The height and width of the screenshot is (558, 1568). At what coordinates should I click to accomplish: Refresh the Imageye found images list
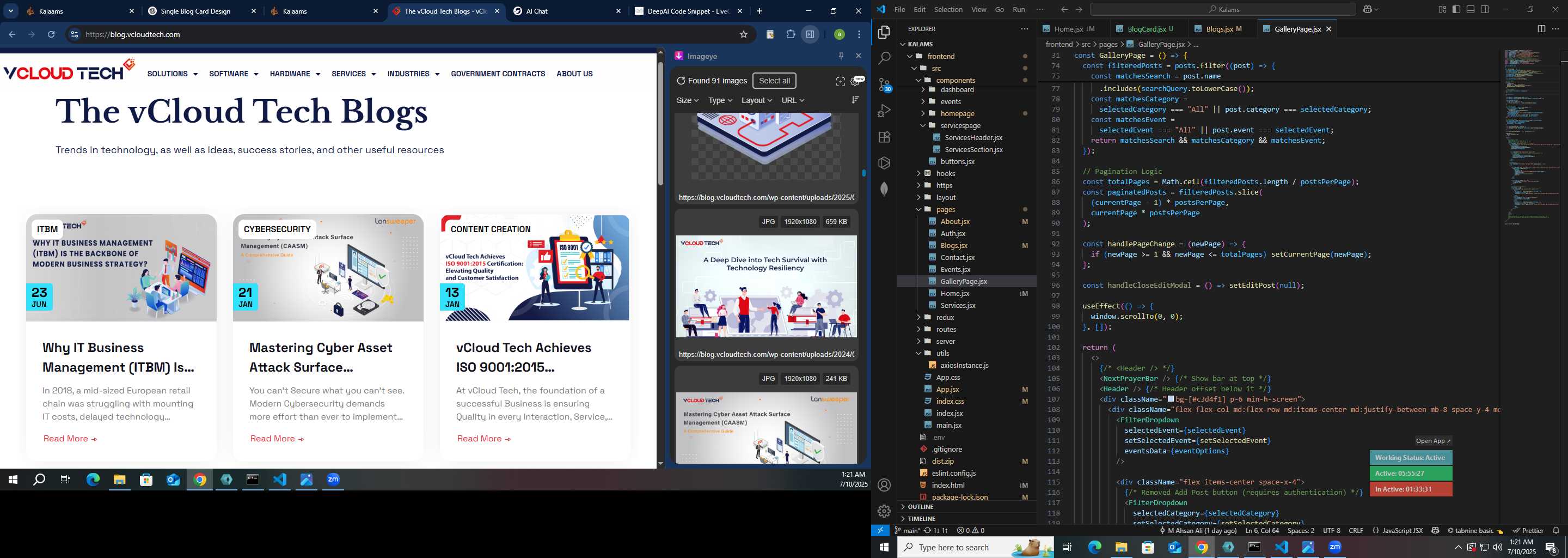tap(681, 81)
